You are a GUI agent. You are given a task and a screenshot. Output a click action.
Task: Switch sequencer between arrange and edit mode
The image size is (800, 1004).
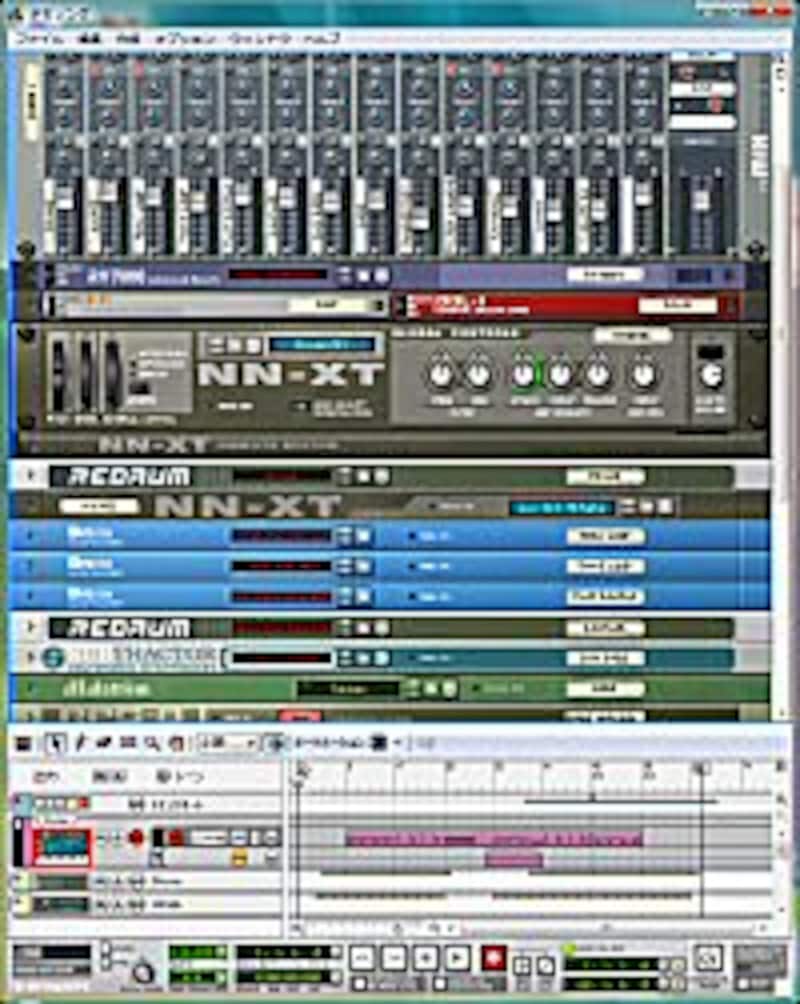[x=24, y=743]
